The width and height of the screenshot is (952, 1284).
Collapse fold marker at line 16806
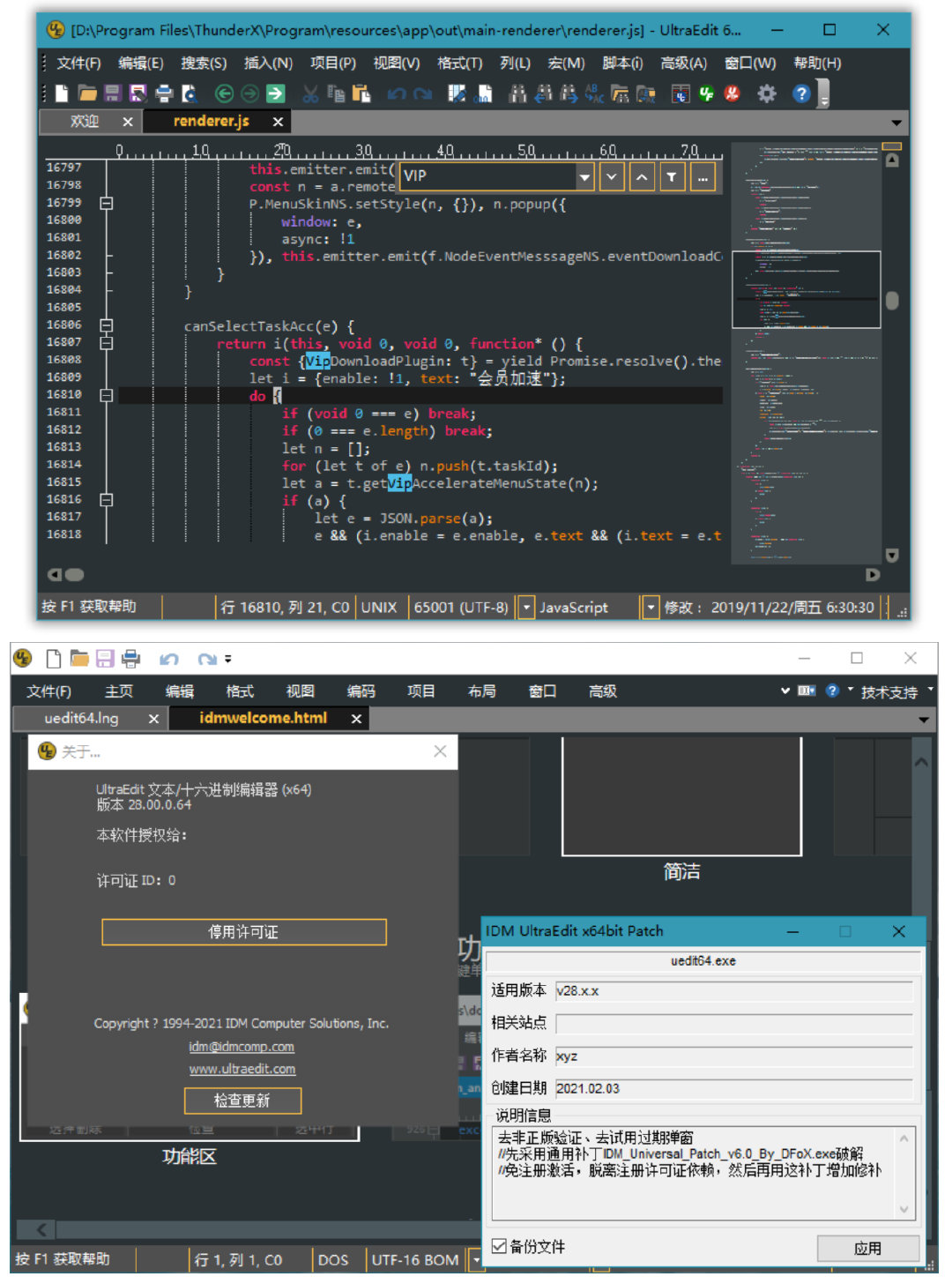(107, 325)
